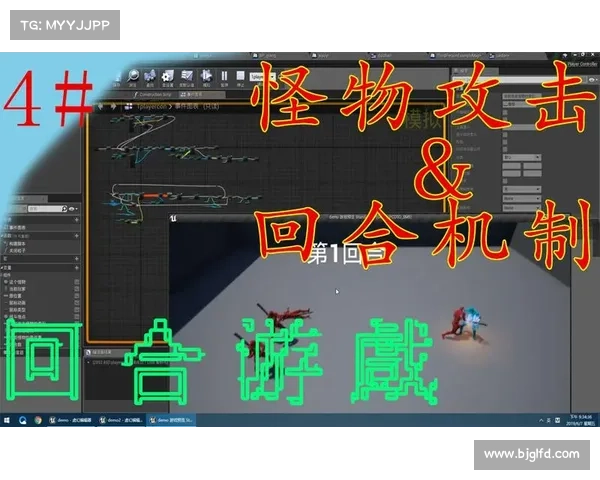This screenshot has height=480, width=600.
Task: Open the debug object dropdown in toolbar
Action: pyautogui.click(x=262, y=77)
